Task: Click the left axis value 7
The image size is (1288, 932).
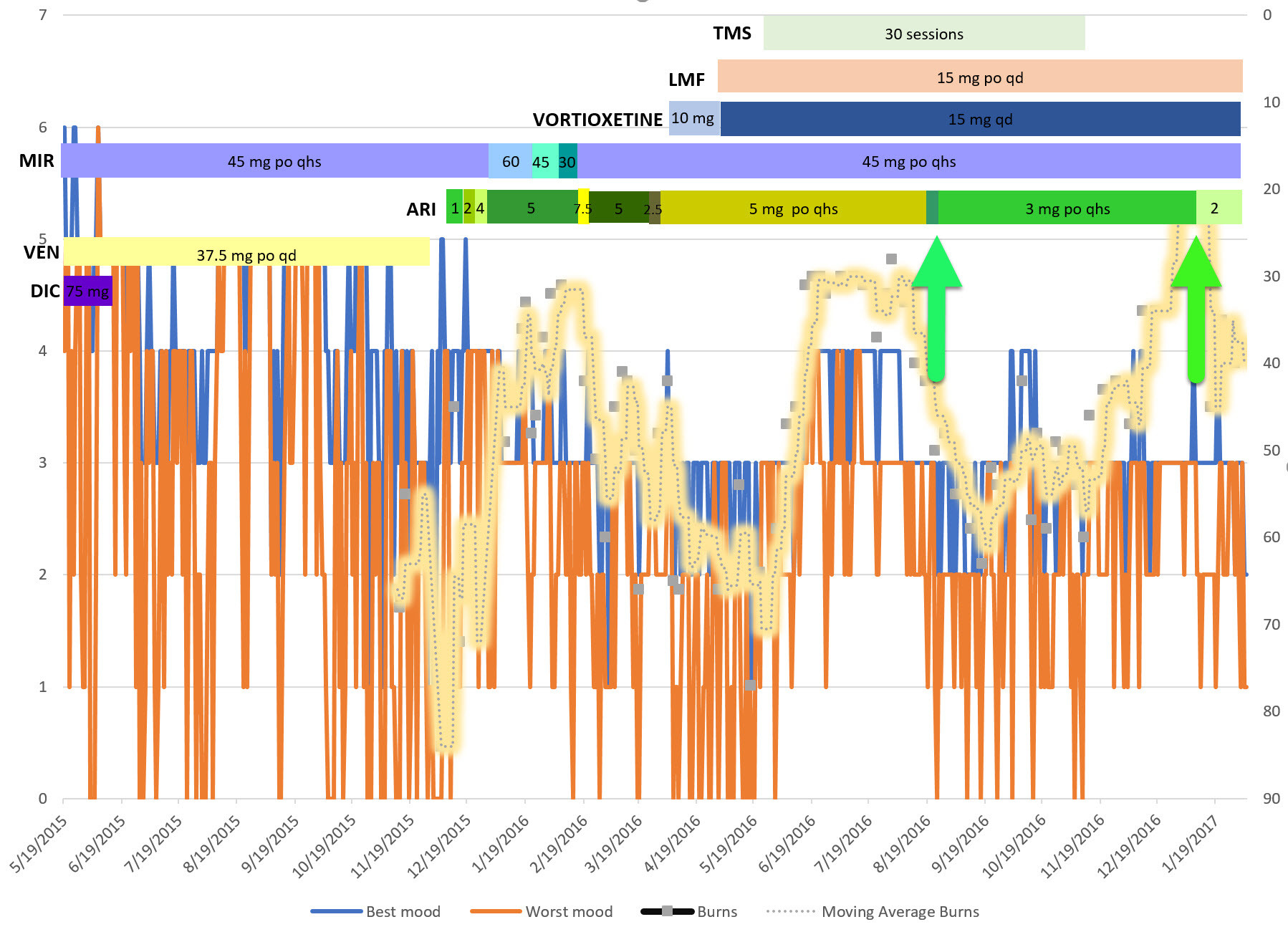Action: (43, 14)
